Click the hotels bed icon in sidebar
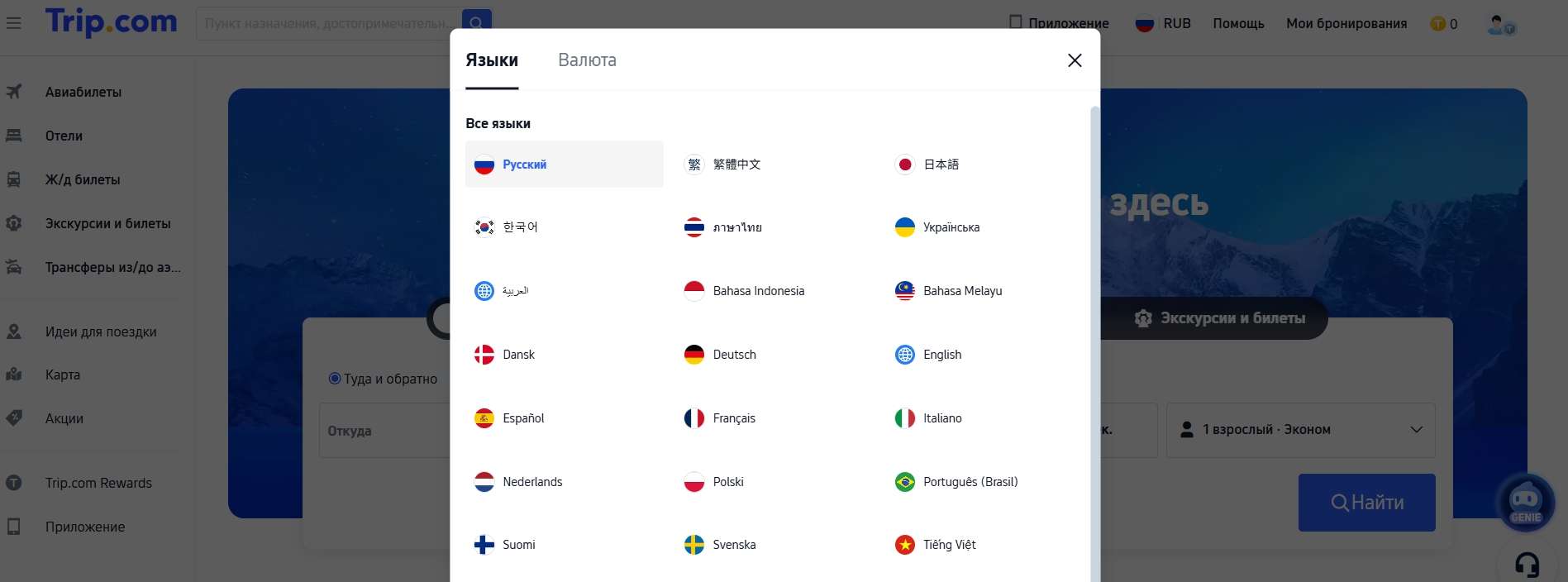The height and width of the screenshot is (582, 1568). 14,136
